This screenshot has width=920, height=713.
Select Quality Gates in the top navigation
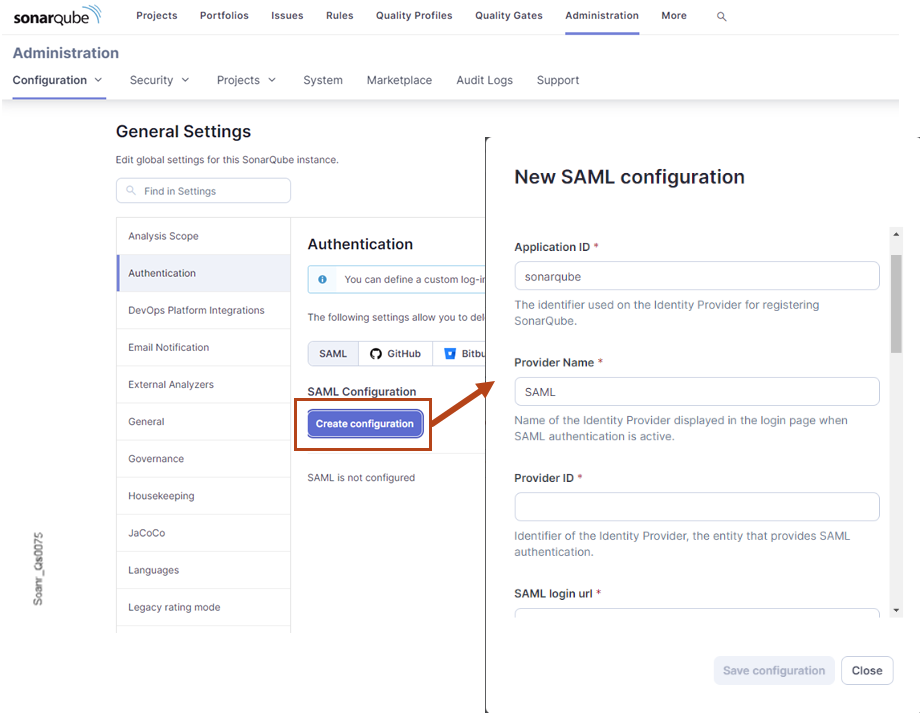coord(508,16)
